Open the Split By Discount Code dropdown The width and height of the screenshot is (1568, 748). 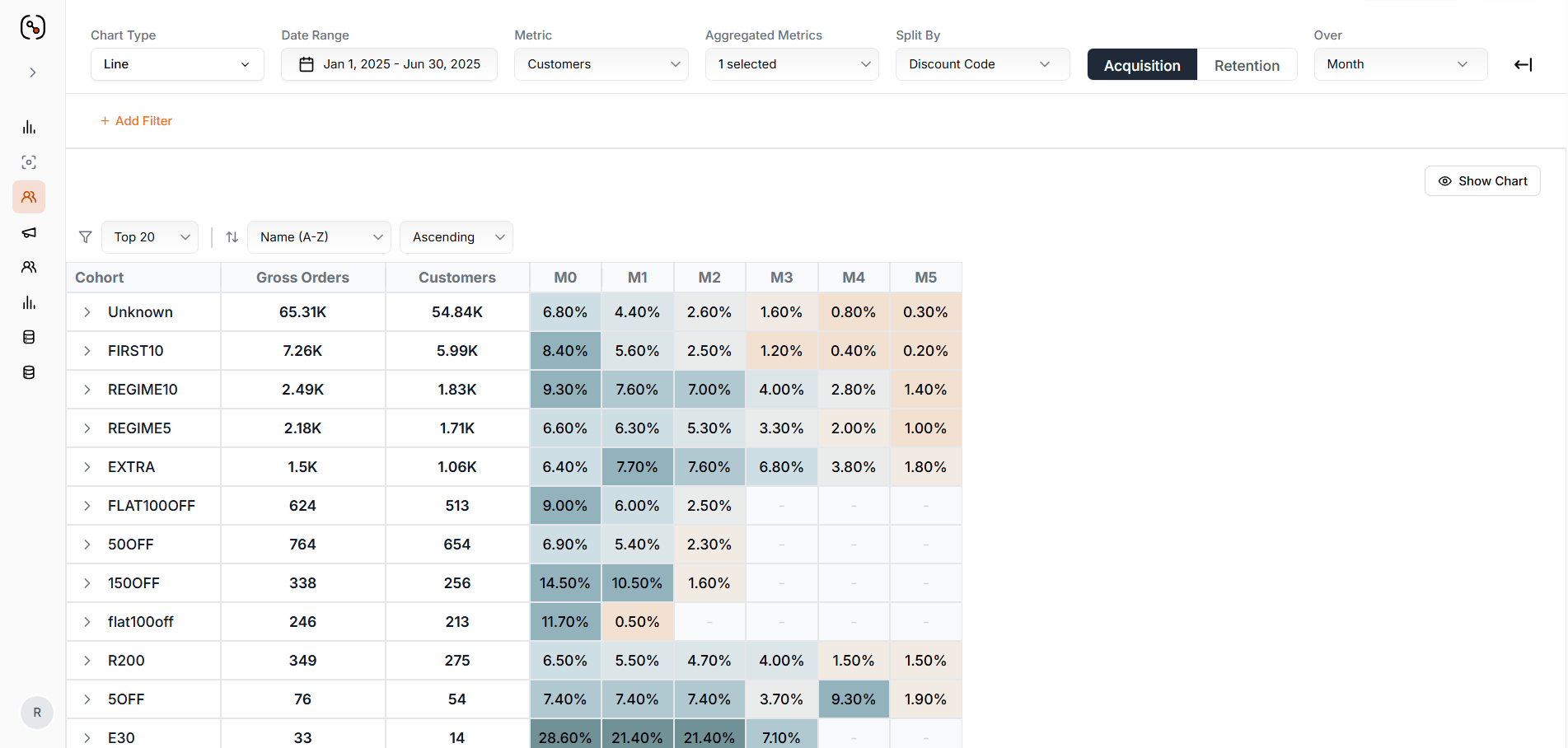(982, 64)
